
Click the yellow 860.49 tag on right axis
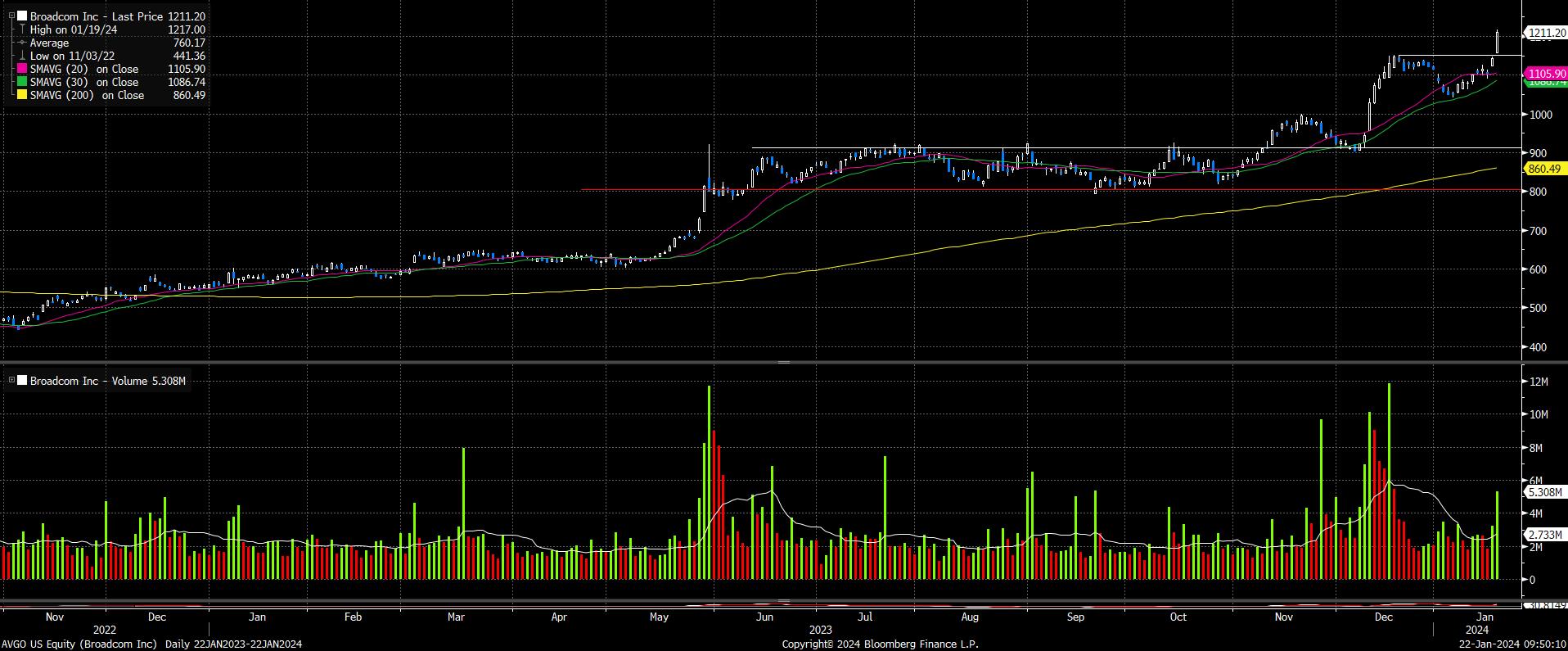coord(1544,169)
